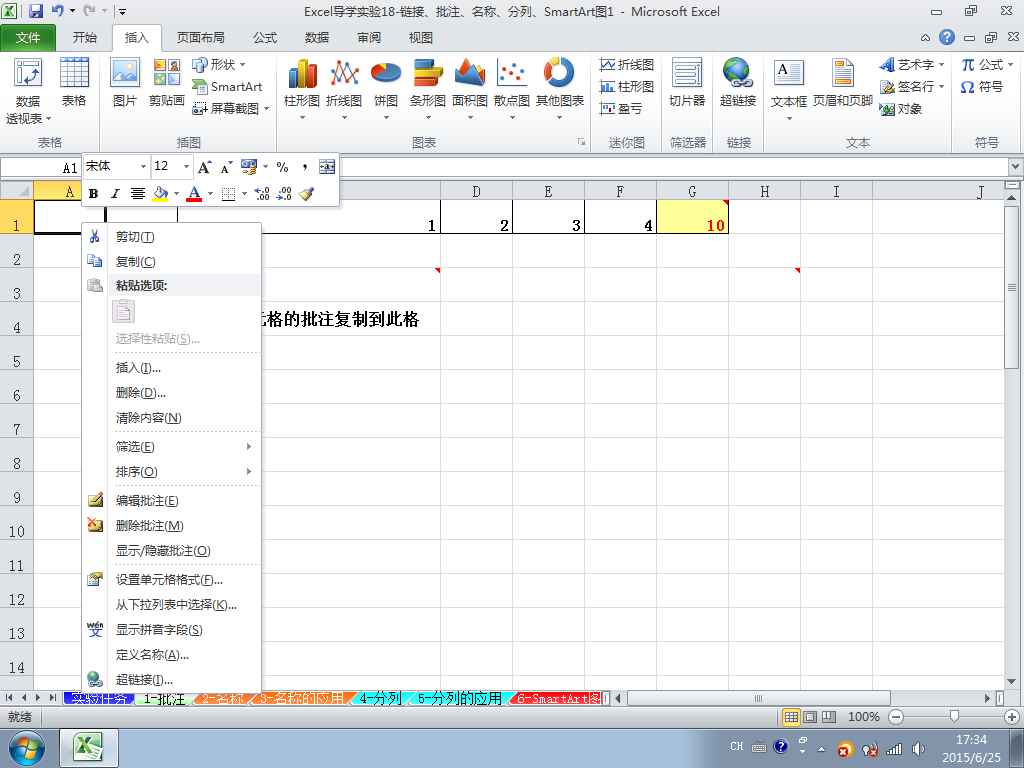Expand the 排序 sort submenu

point(172,472)
